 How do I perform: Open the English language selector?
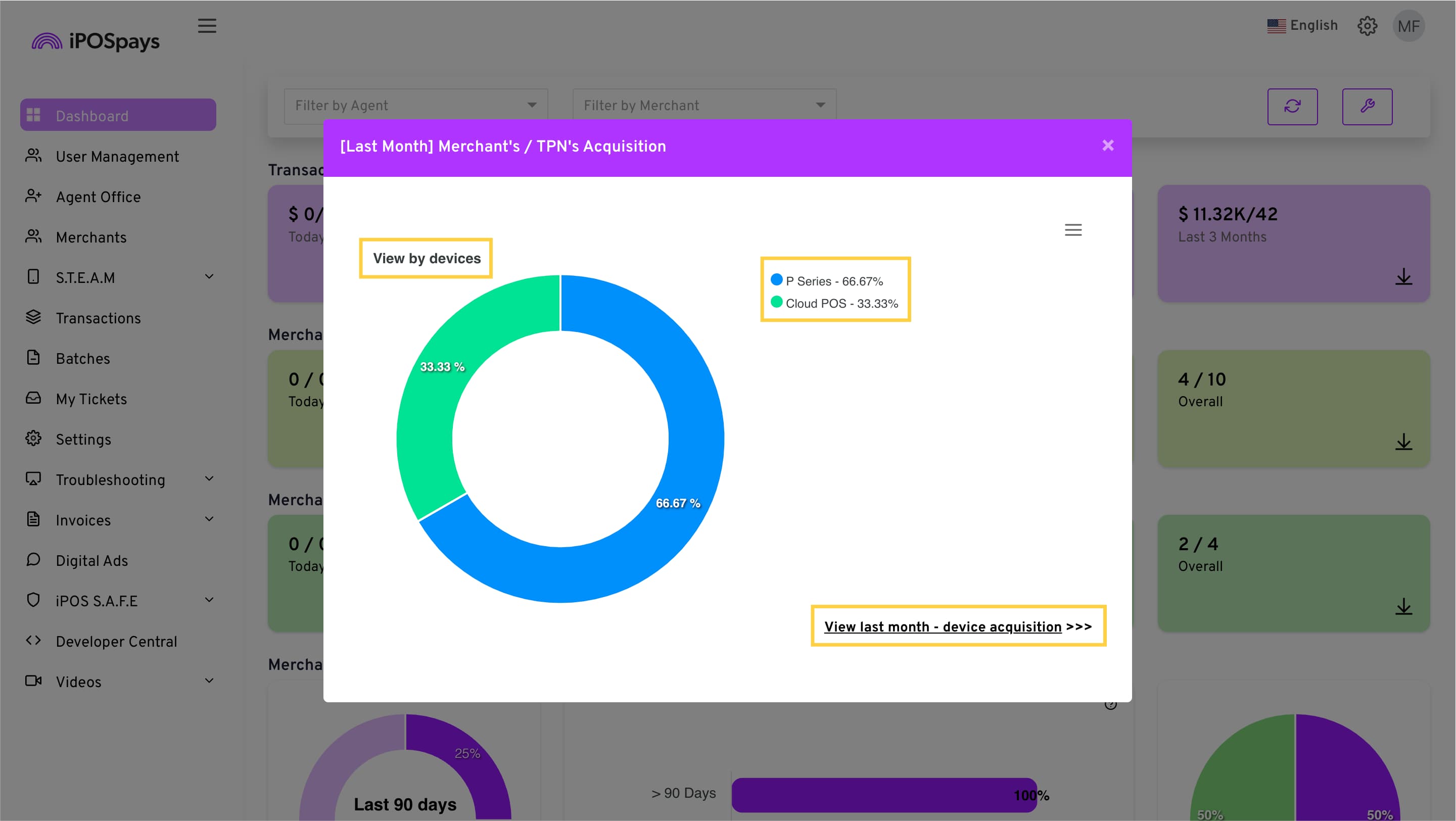[1302, 26]
